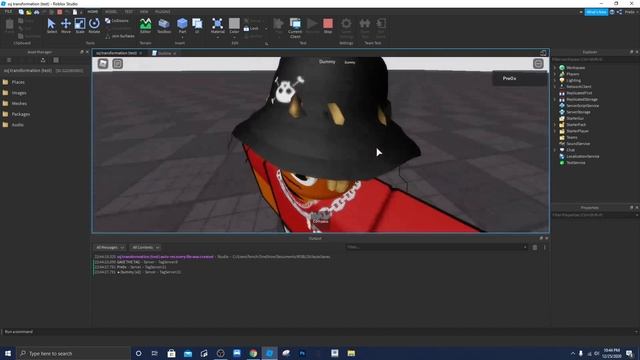Click the Run a command bar
The height and width of the screenshot is (360, 640).
[x=318, y=332]
